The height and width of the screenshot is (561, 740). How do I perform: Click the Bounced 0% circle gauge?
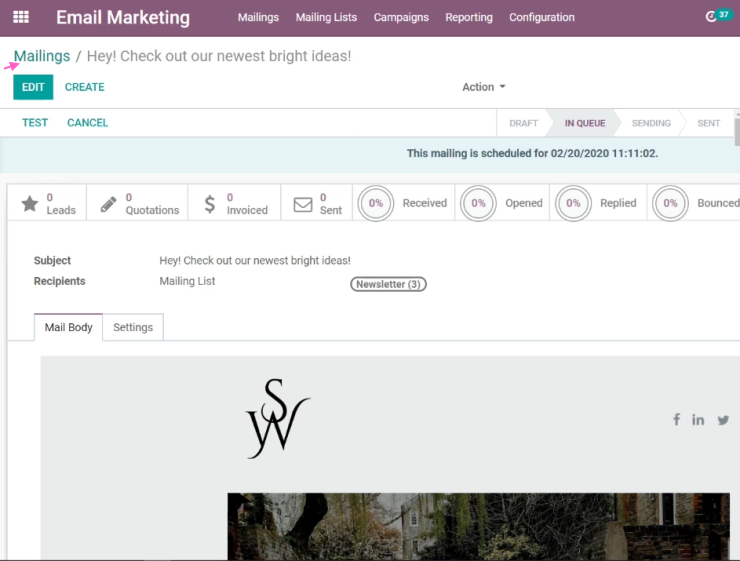[670, 203]
